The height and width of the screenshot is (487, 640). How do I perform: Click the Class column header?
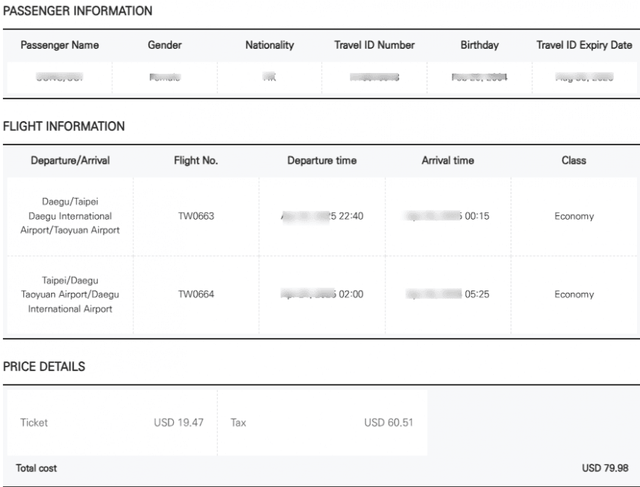[574, 161]
